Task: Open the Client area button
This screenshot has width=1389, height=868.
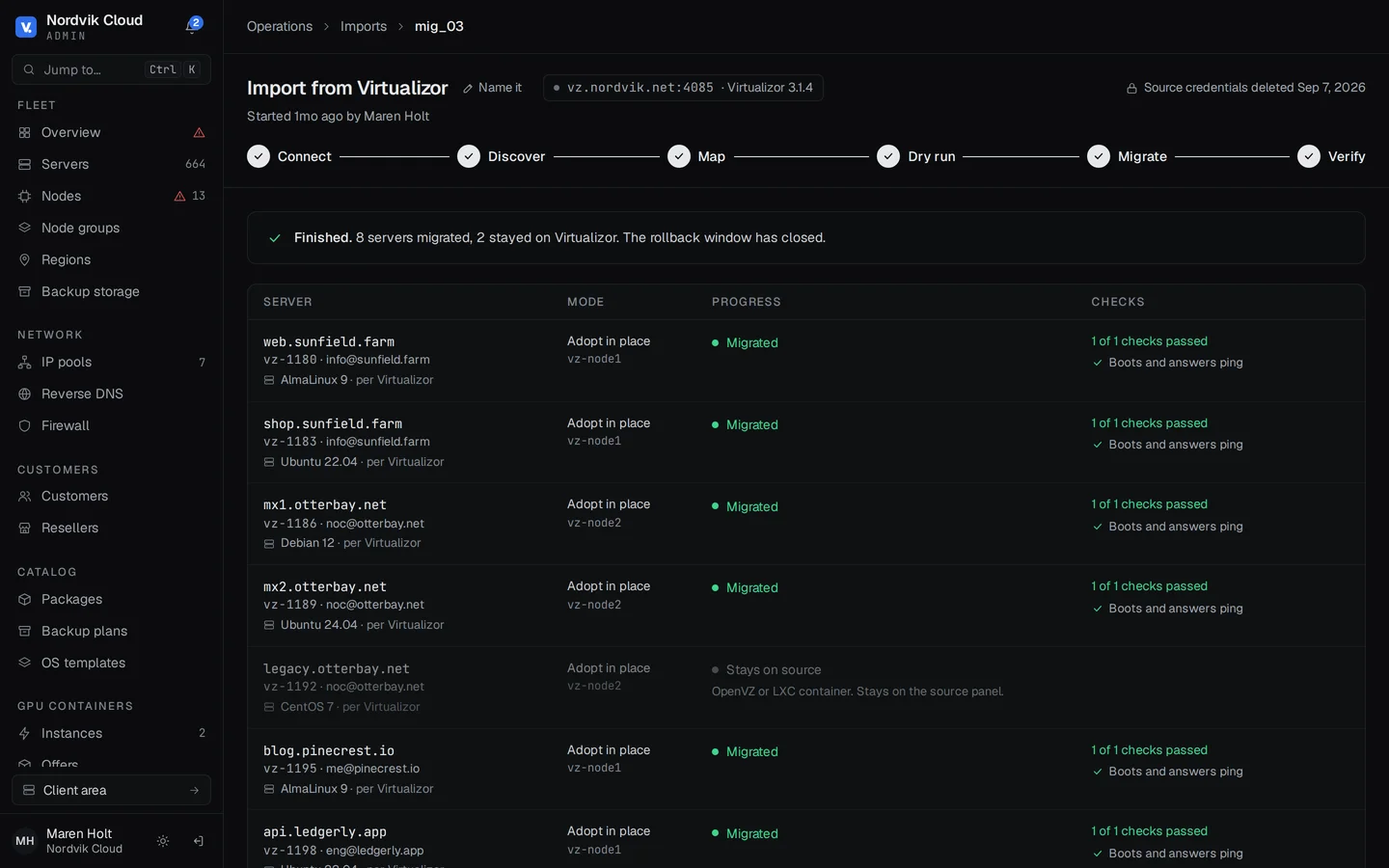Action: [x=112, y=790]
